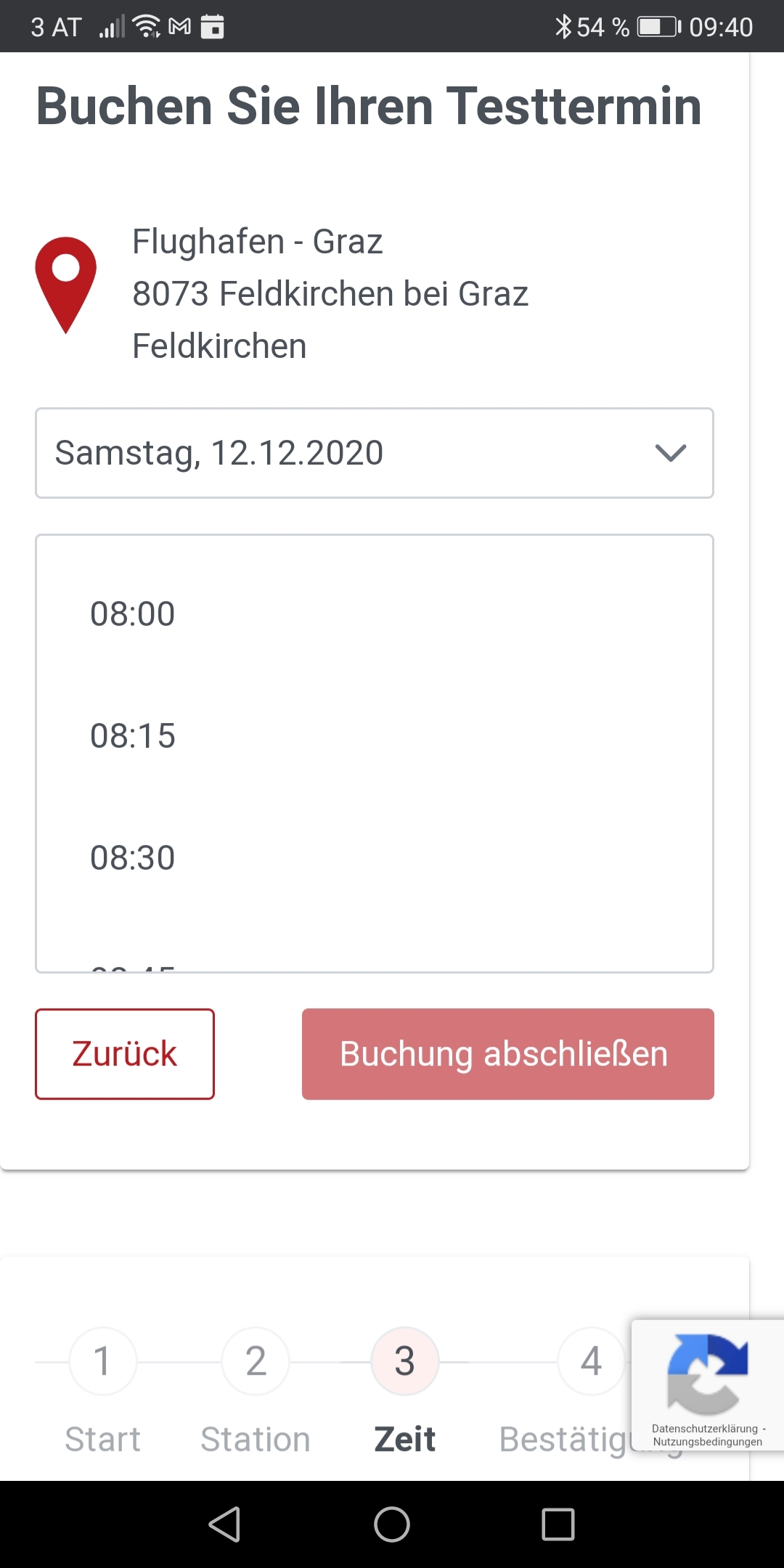The height and width of the screenshot is (1568, 784).
Task: Go to step 1 Start
Action: pos(102,1362)
